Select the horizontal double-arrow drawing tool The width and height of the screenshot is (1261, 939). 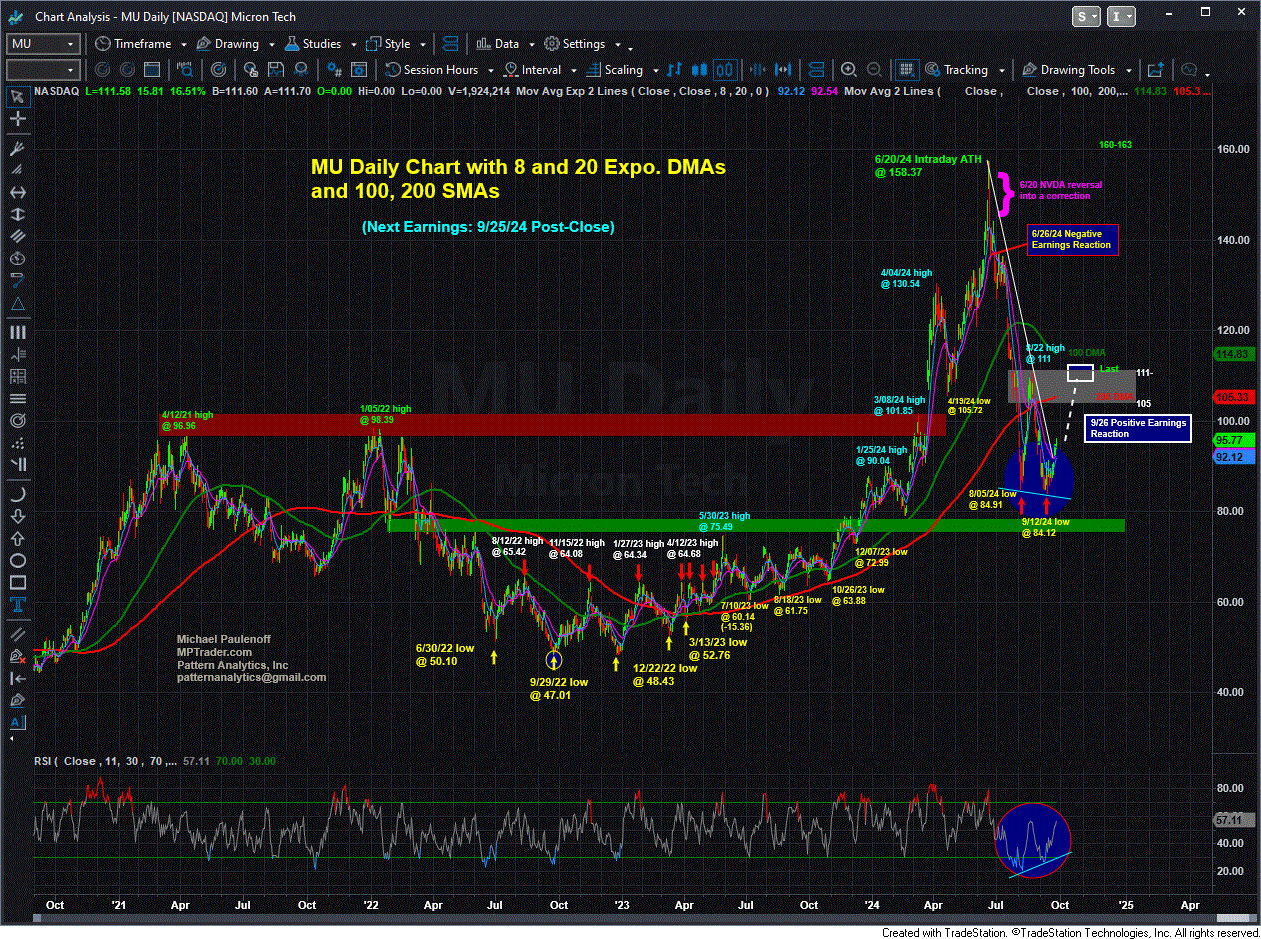click(17, 192)
